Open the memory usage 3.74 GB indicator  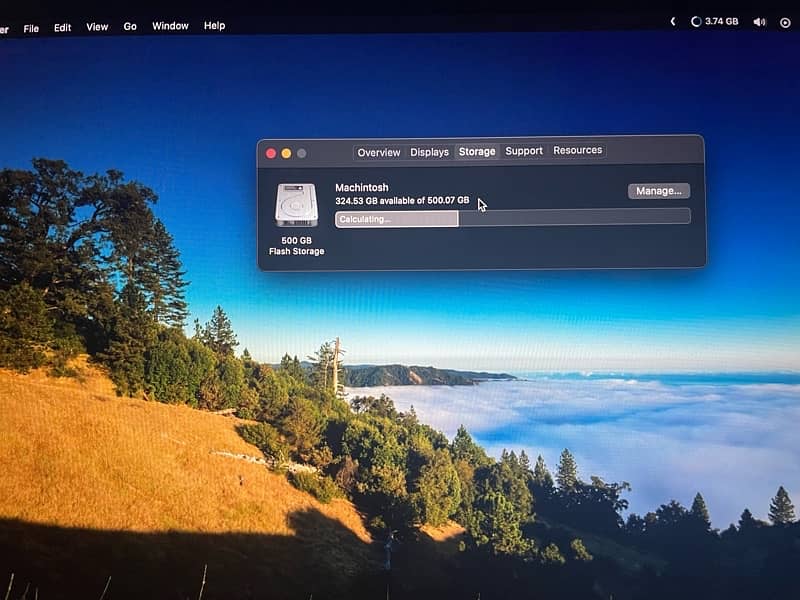(x=714, y=21)
